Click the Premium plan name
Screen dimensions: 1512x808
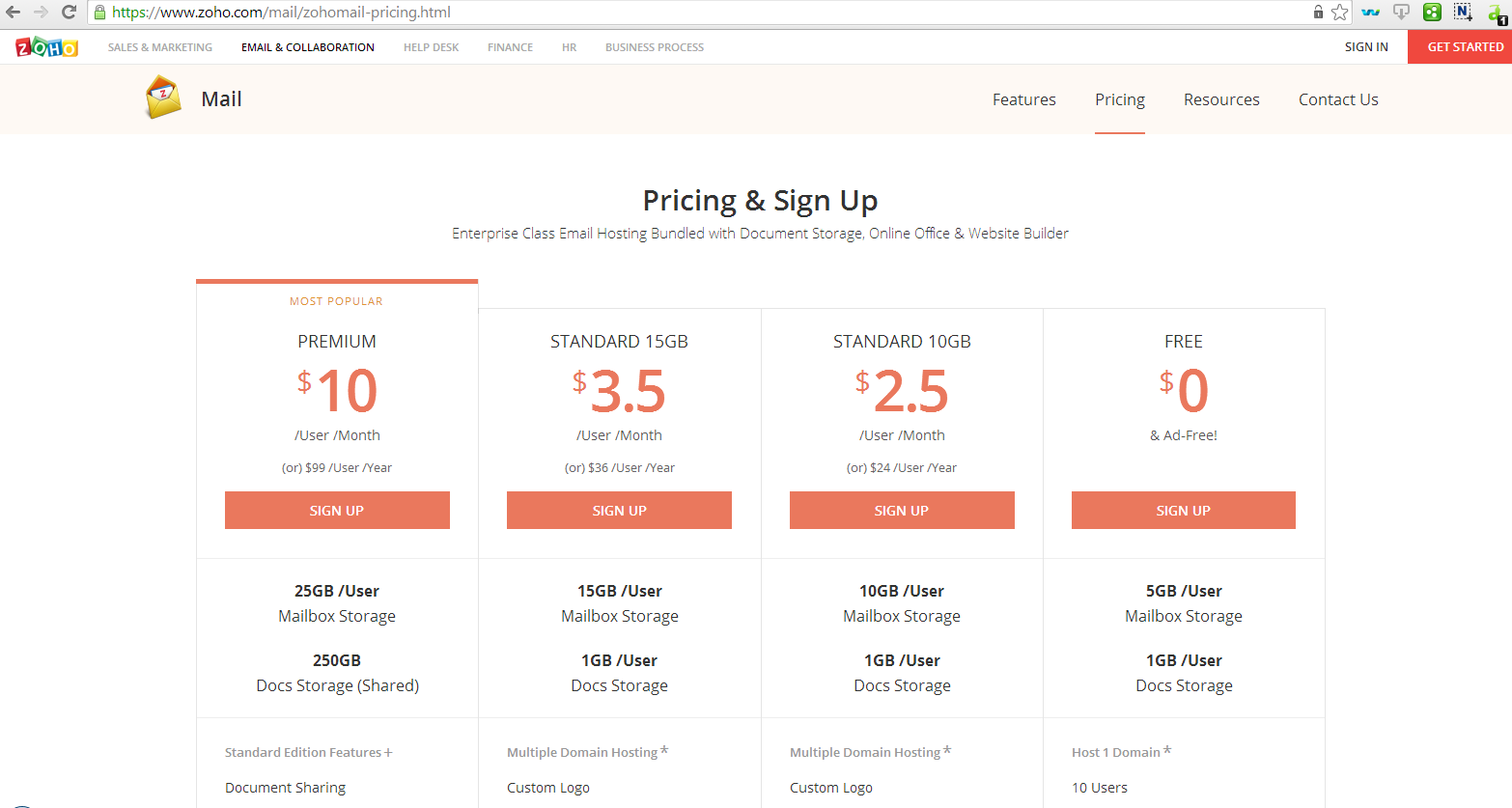point(337,342)
